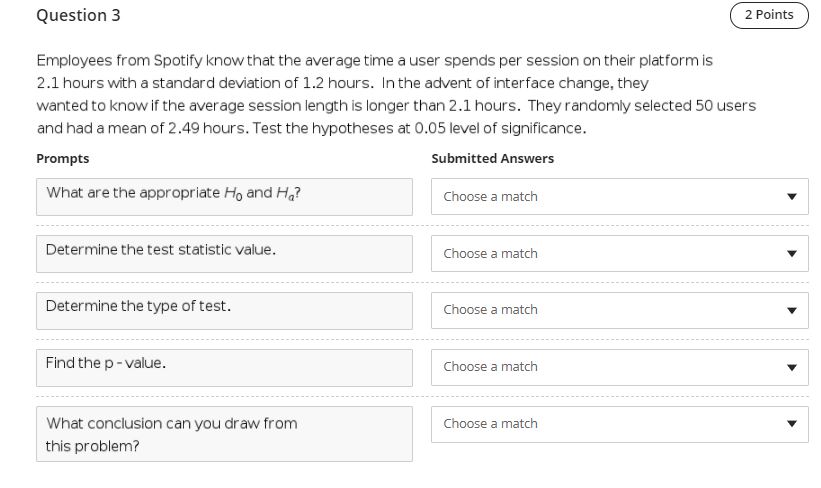
Task: Click the arrow icon for conclusion match
Action: click(x=791, y=424)
